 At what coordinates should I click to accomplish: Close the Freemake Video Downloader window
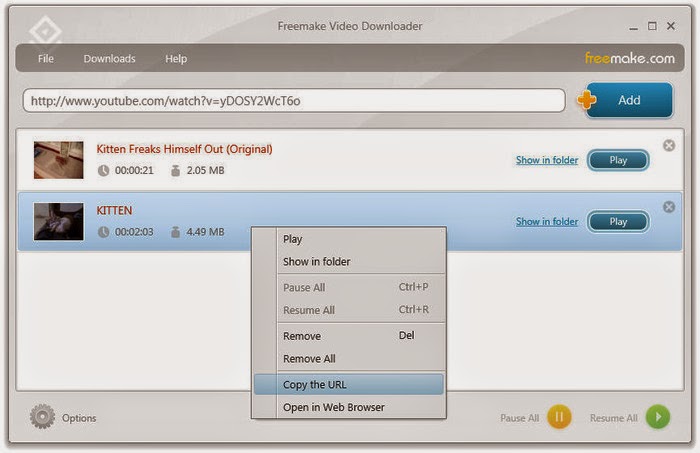(x=671, y=26)
